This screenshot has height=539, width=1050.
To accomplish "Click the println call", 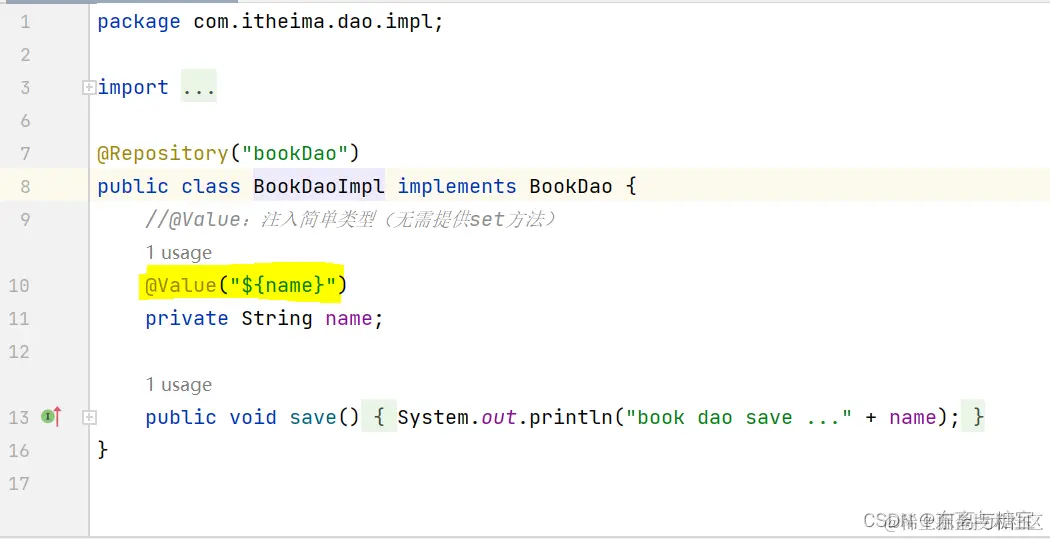I will 571,417.
